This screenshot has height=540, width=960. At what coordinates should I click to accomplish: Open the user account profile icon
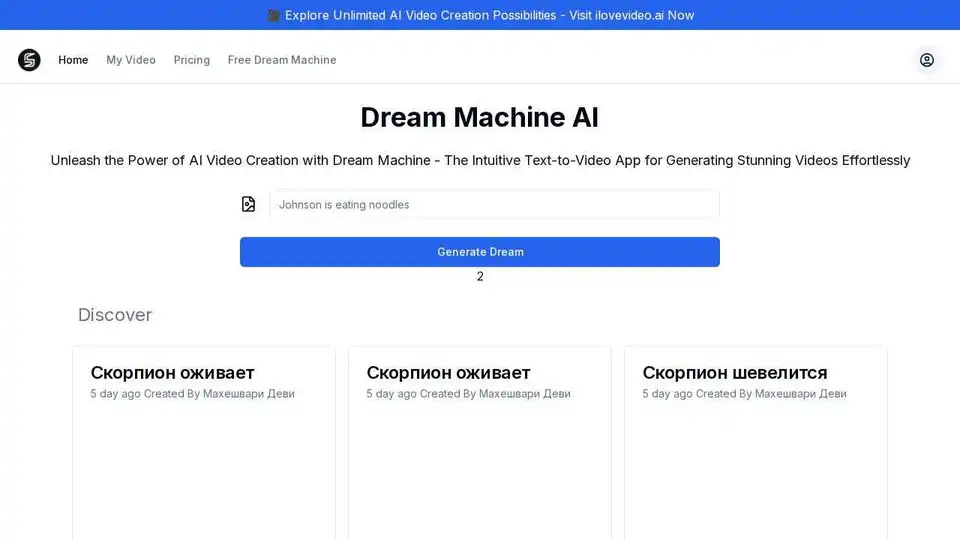[x=926, y=60]
